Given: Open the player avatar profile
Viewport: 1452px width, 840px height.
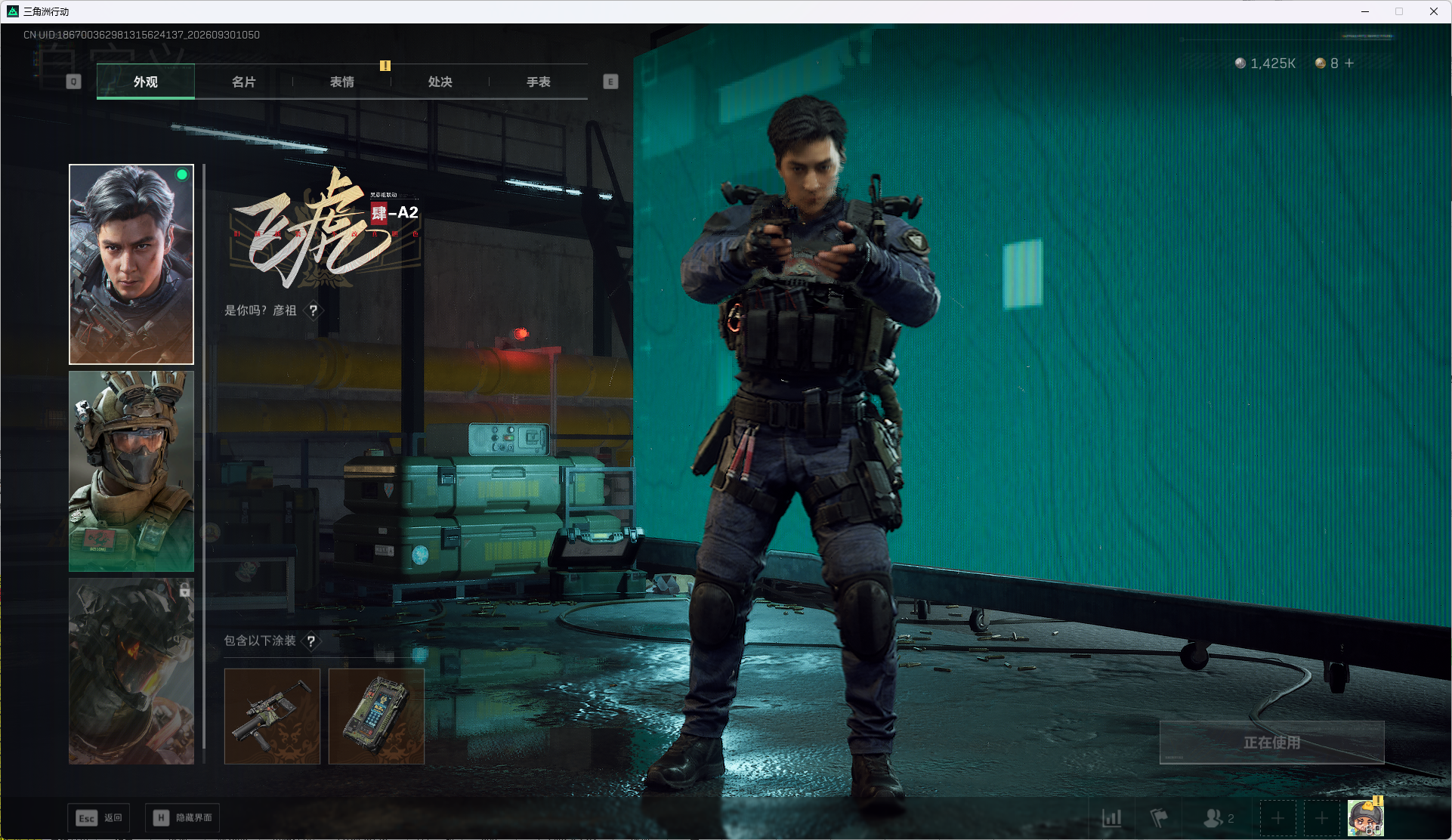Looking at the screenshot, I should pyautogui.click(x=1366, y=818).
